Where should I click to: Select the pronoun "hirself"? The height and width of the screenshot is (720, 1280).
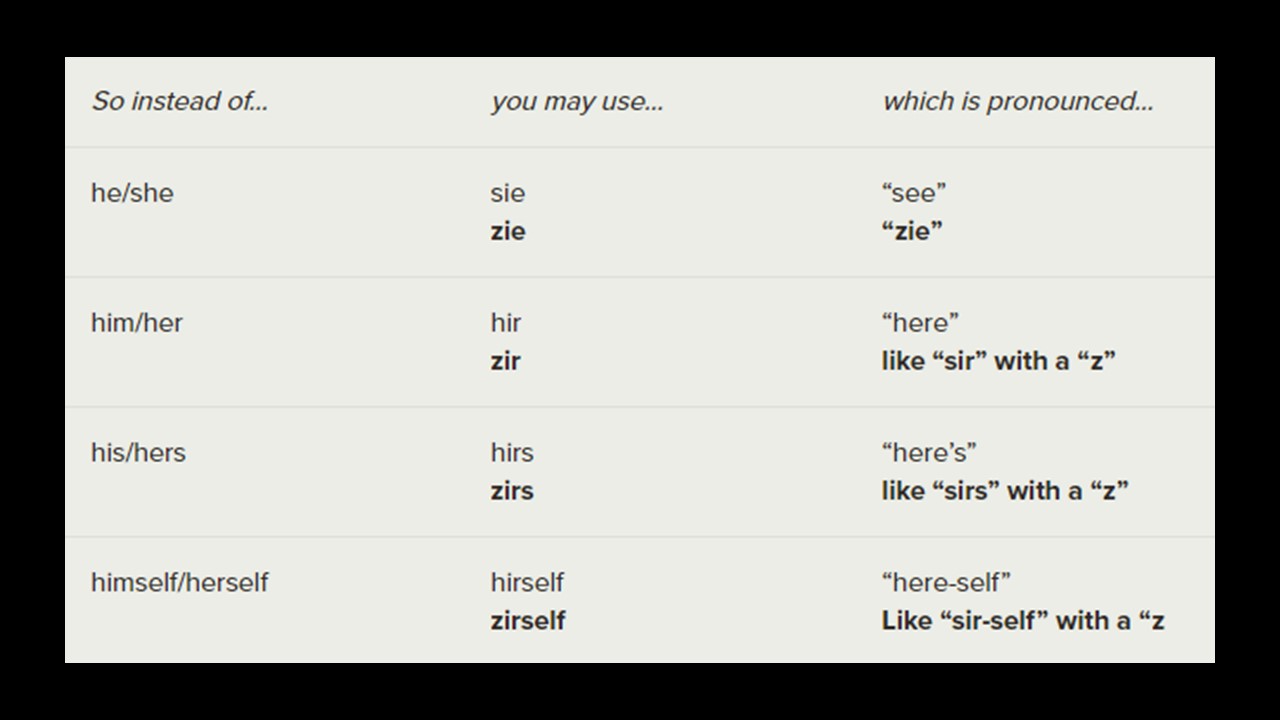527,582
